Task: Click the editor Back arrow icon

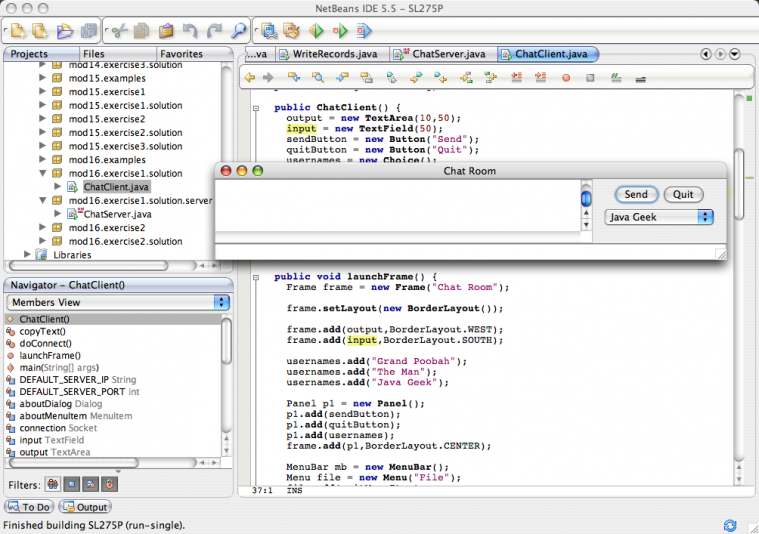Action: 250,77
